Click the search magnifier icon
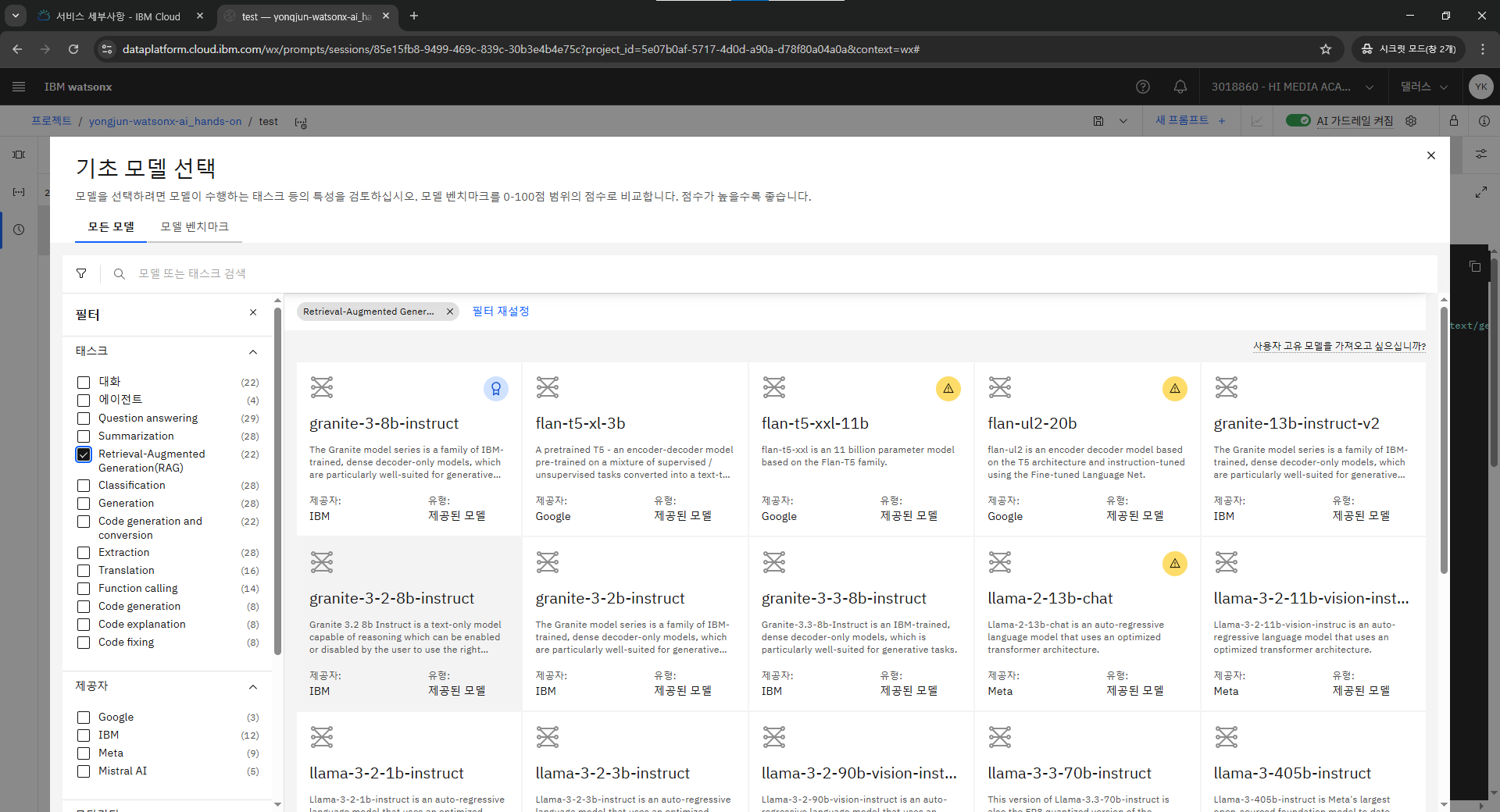Screen dimensions: 1500x812 [120, 274]
